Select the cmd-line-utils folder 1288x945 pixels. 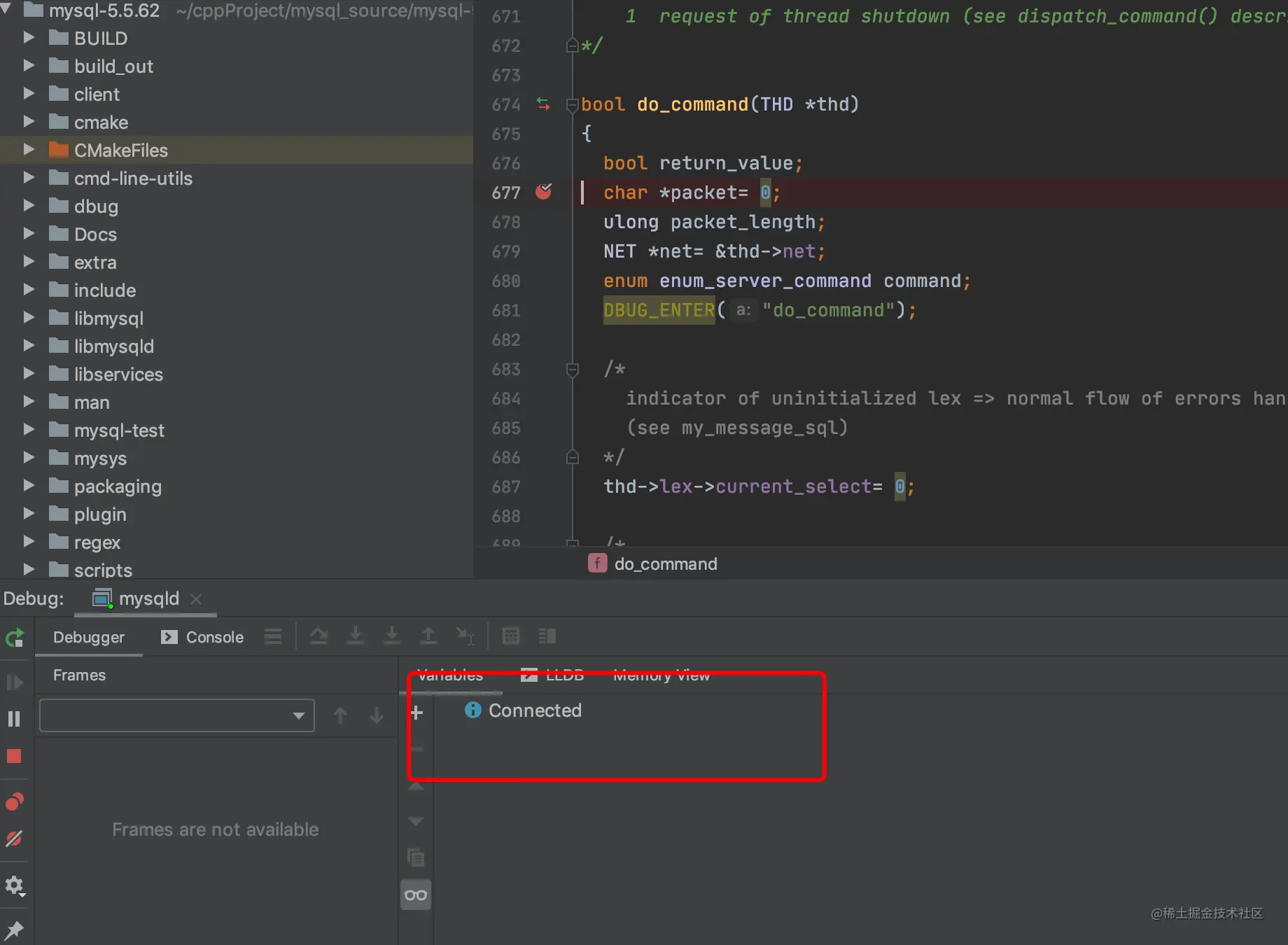click(x=133, y=178)
